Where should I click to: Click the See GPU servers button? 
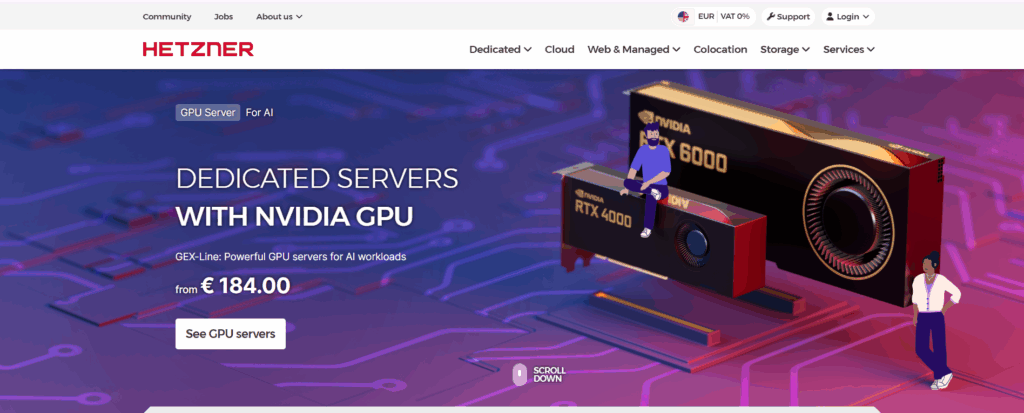pos(231,334)
